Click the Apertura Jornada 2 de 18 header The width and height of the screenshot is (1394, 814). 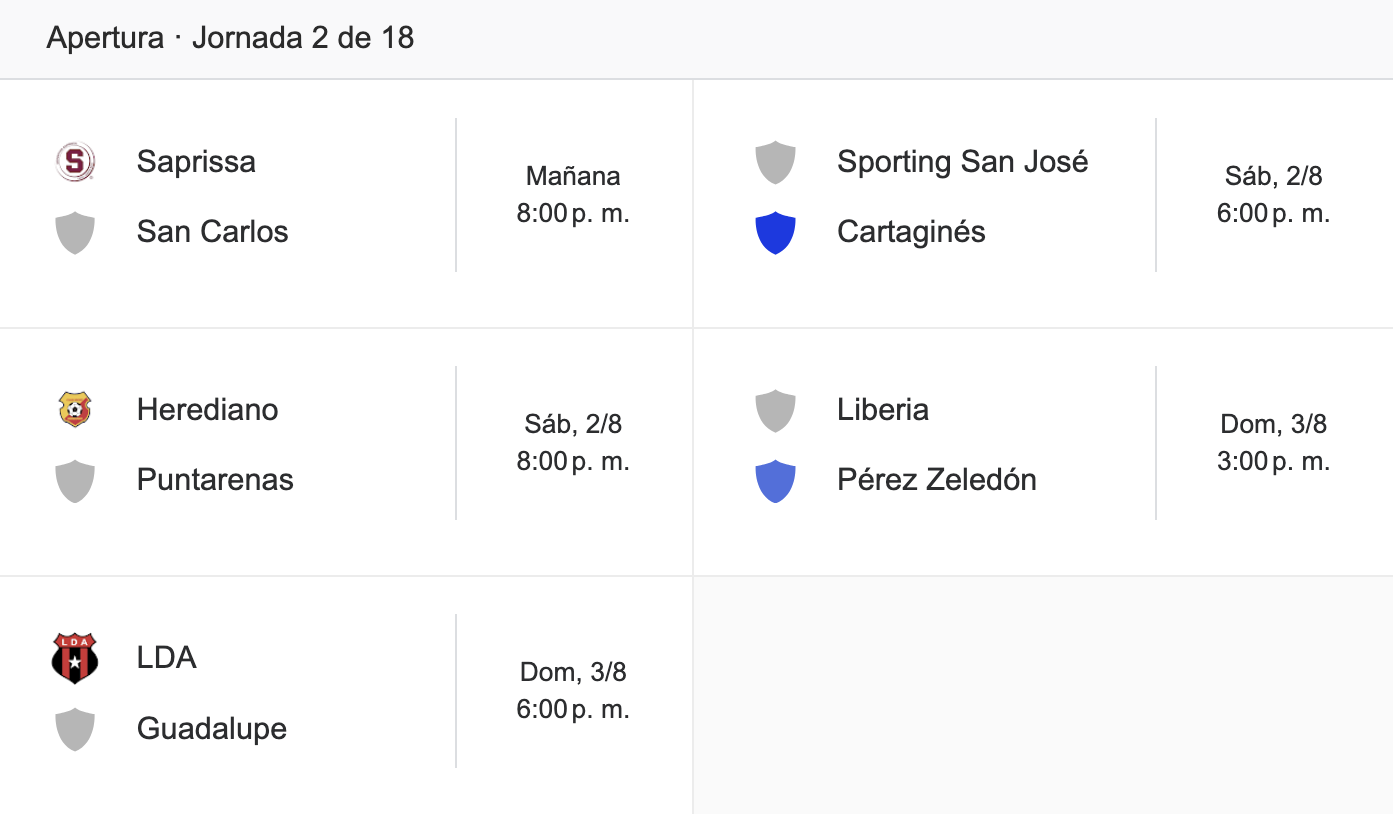[x=230, y=38]
